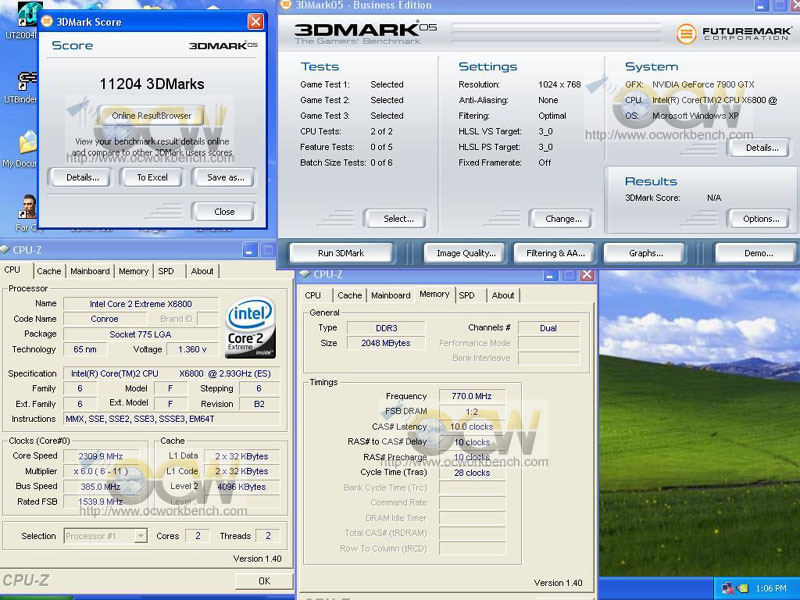The width and height of the screenshot is (800, 600).
Task: Click the "28 clocks" cycle time value
Action: click(472, 473)
